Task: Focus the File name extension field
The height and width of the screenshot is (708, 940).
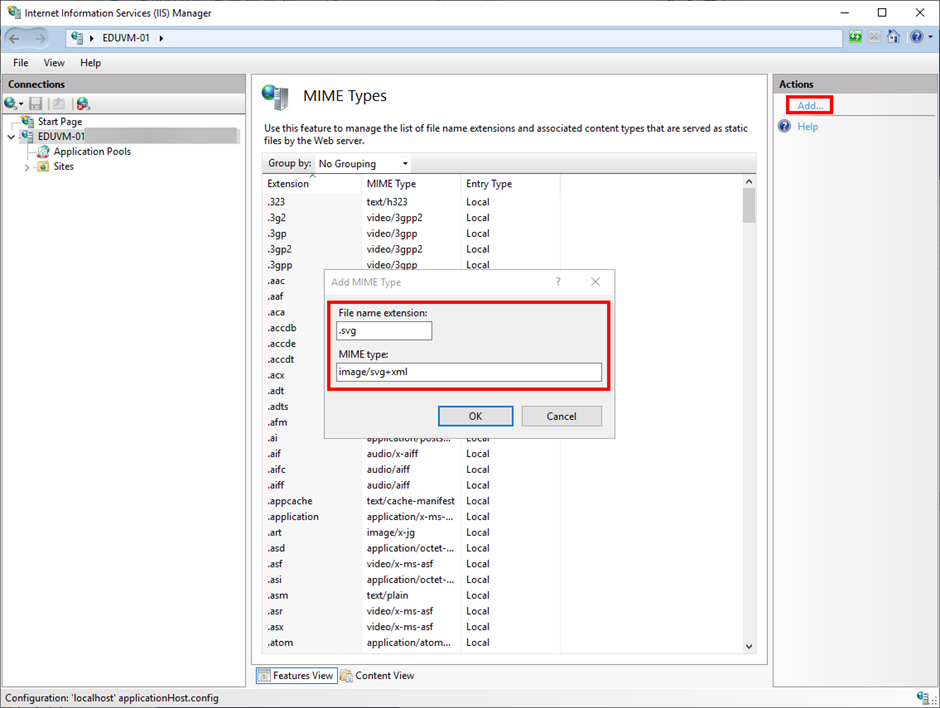Action: click(x=384, y=331)
